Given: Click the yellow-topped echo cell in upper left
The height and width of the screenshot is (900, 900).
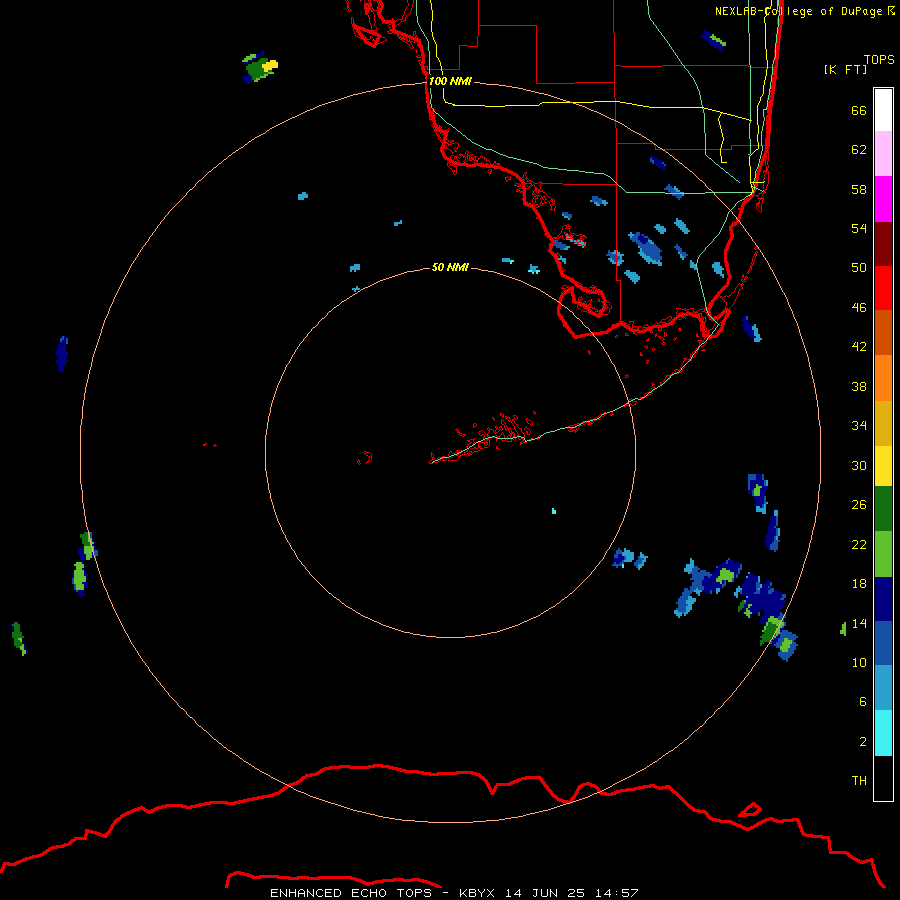Looking at the screenshot, I should [x=260, y=67].
